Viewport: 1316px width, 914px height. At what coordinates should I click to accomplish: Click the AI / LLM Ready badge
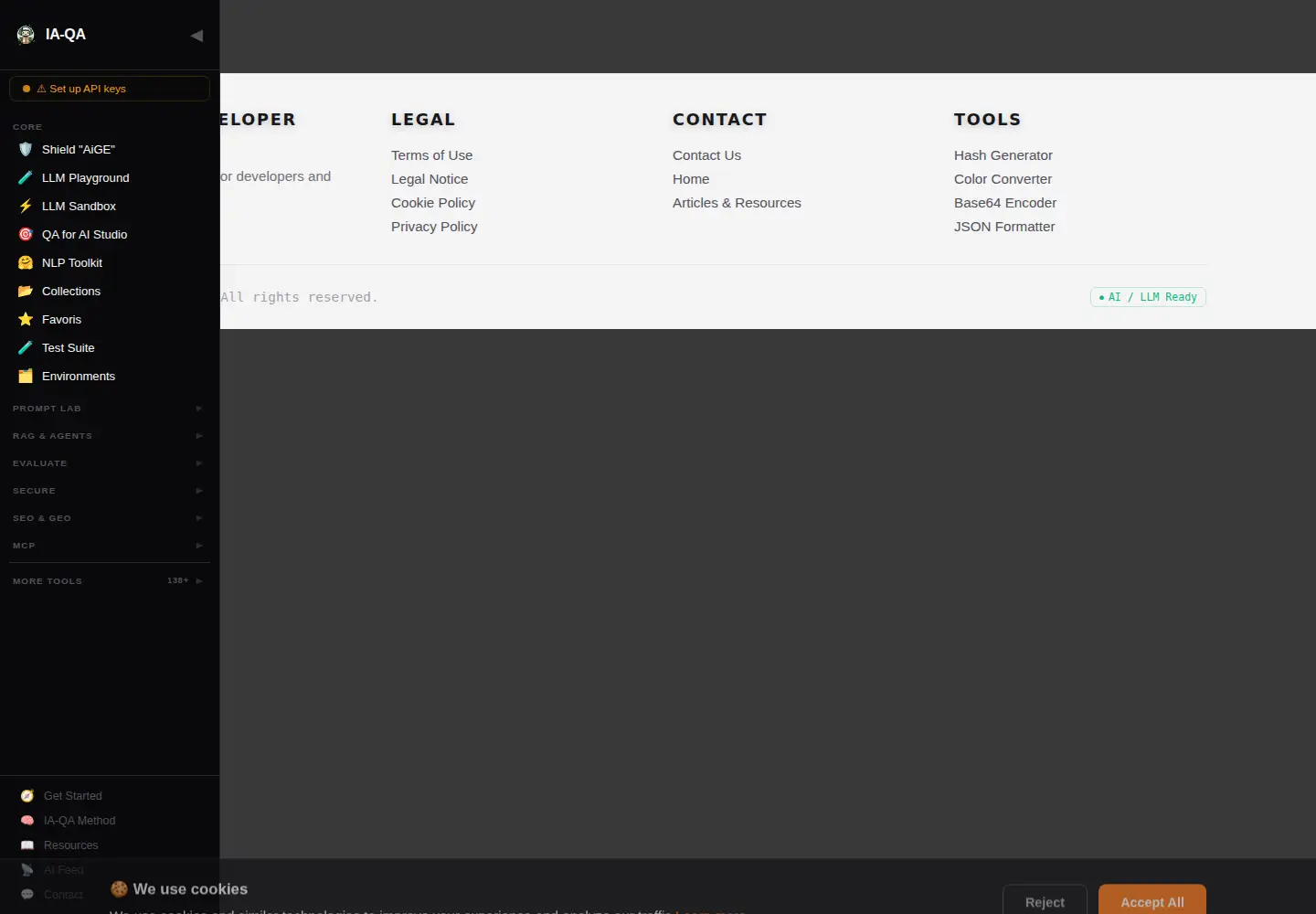1148,297
